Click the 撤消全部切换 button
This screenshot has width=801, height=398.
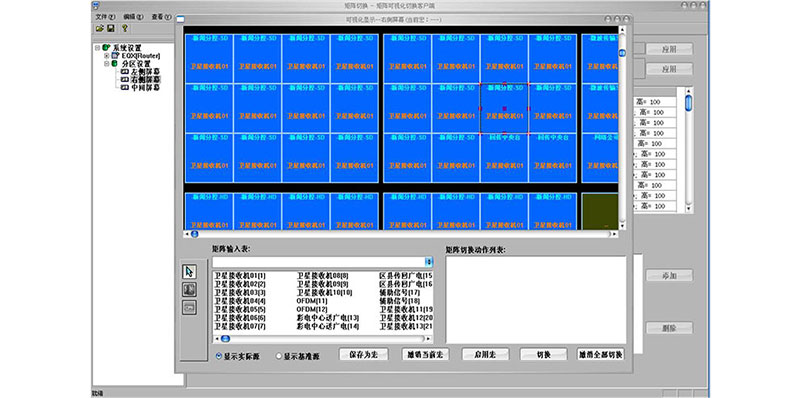point(601,354)
